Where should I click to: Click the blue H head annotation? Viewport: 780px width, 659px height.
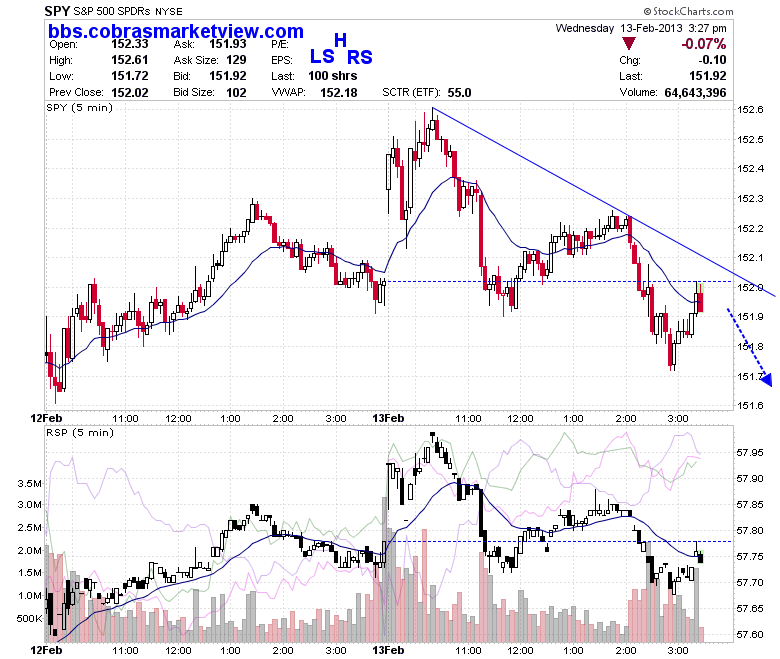pos(340,40)
